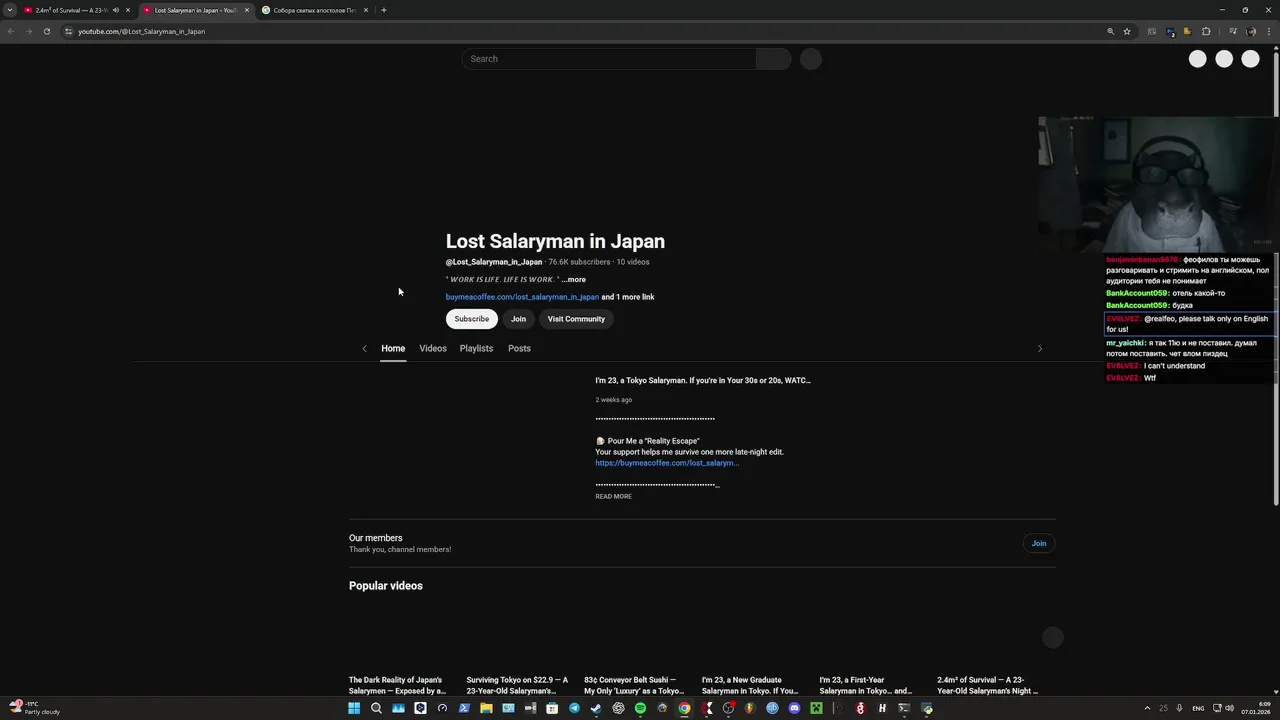Close the '2.4m² of Survival' tab
This screenshot has width=1280, height=720.
pos(128,10)
